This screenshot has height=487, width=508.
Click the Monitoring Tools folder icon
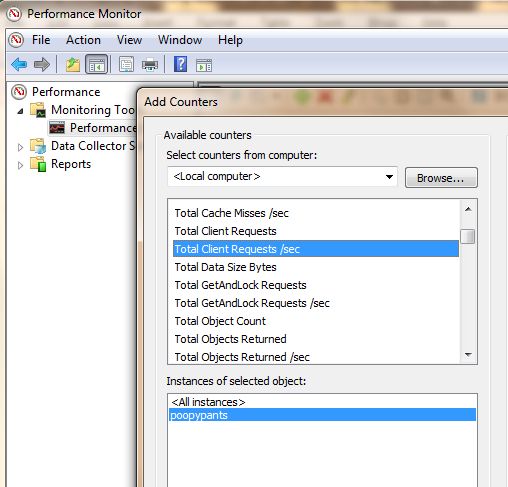38,110
